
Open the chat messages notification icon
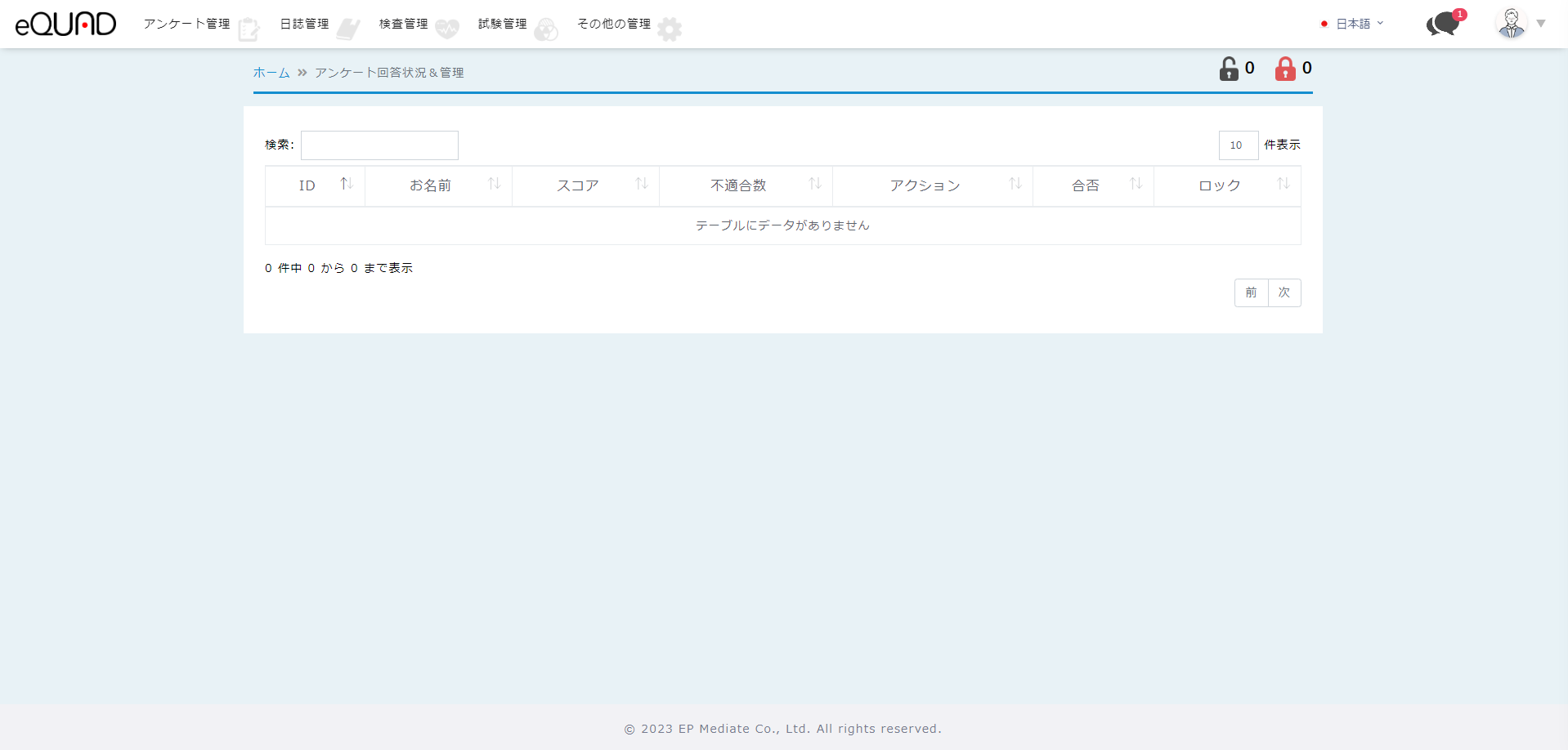pos(1444,24)
